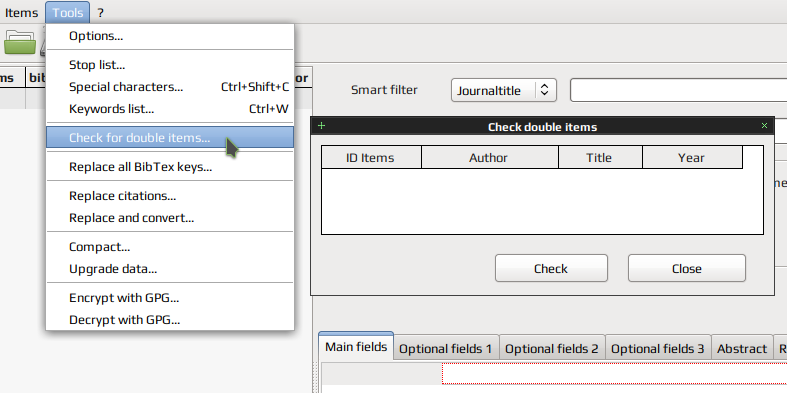
Task: Switch to Optional fields 1 tab
Action: click(446, 348)
